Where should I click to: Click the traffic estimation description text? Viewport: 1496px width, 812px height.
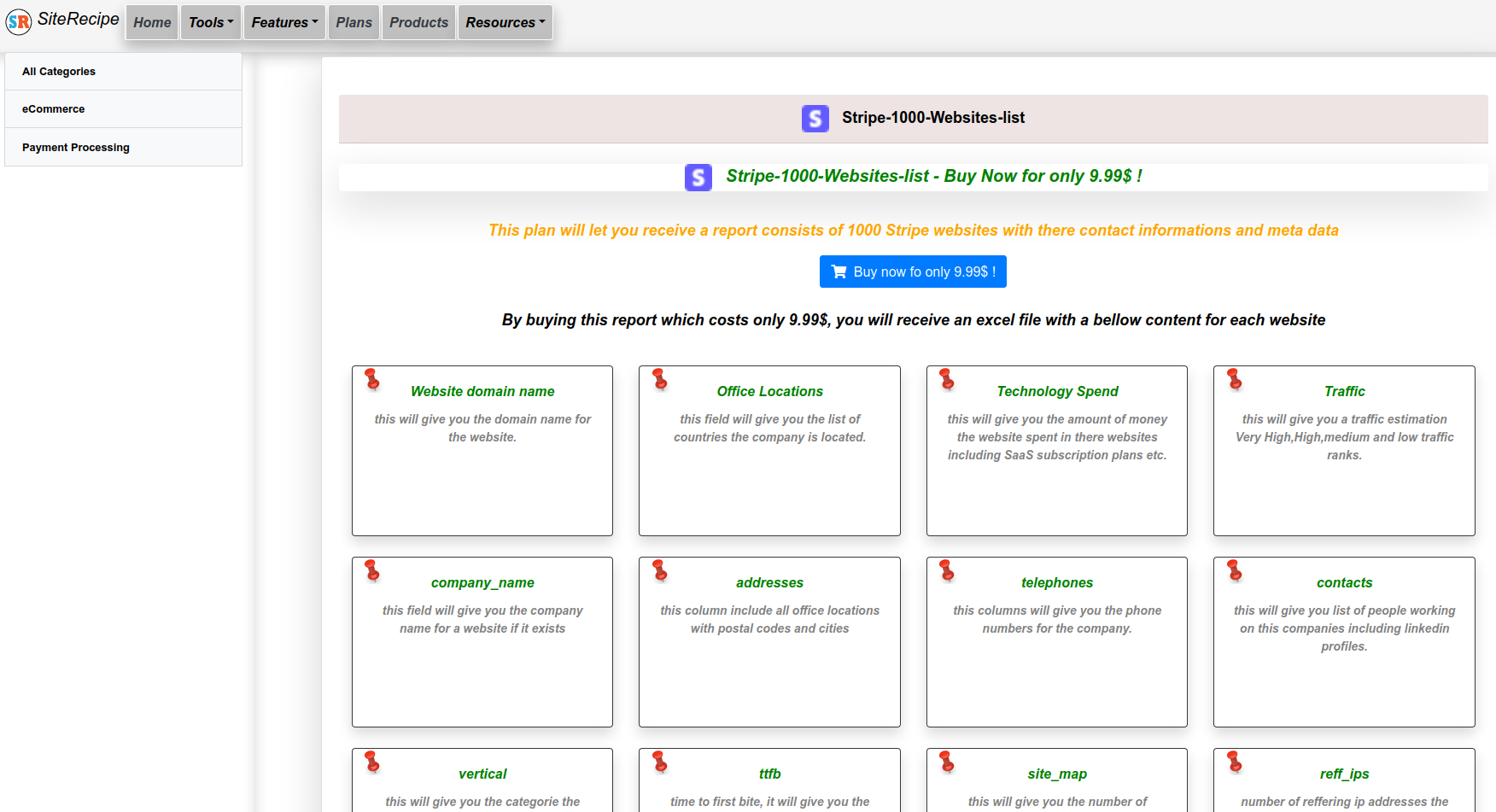click(1345, 437)
